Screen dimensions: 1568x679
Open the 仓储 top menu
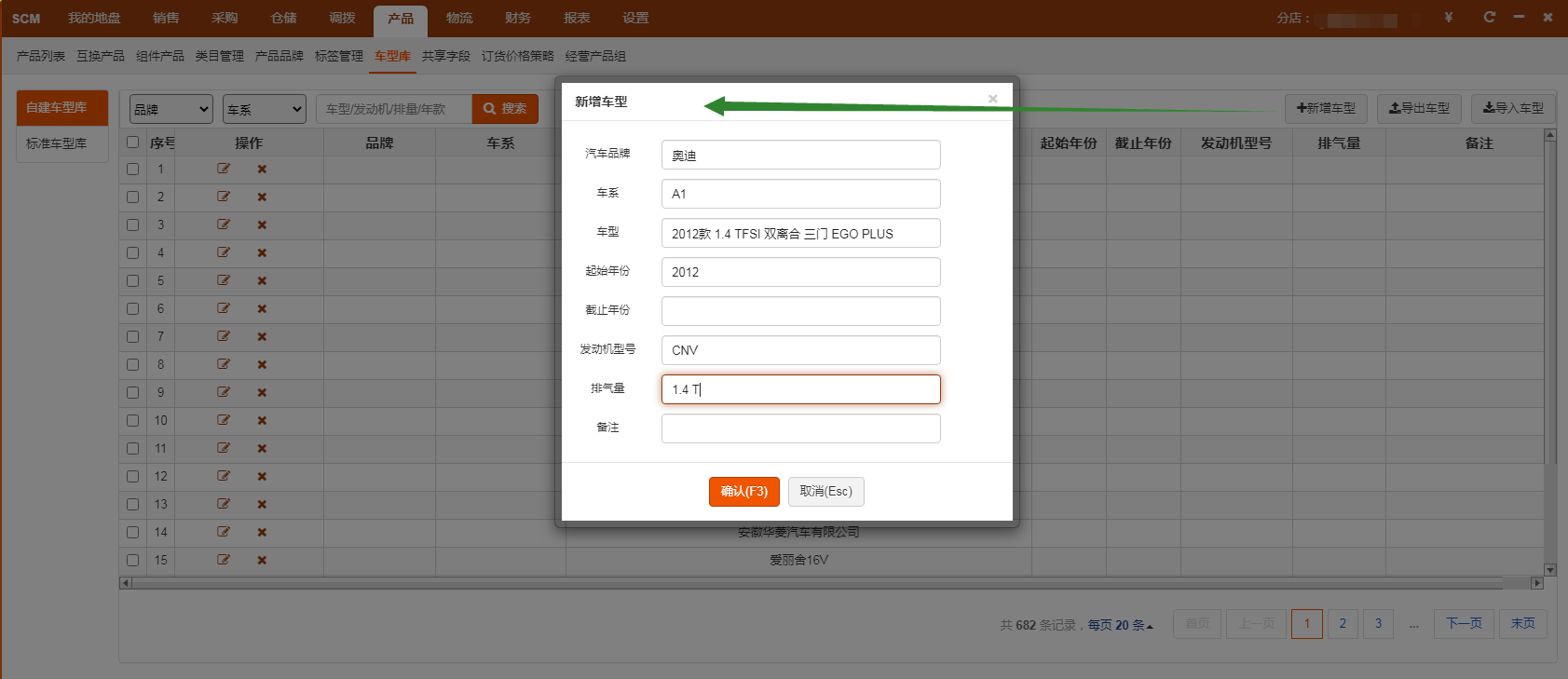[283, 19]
